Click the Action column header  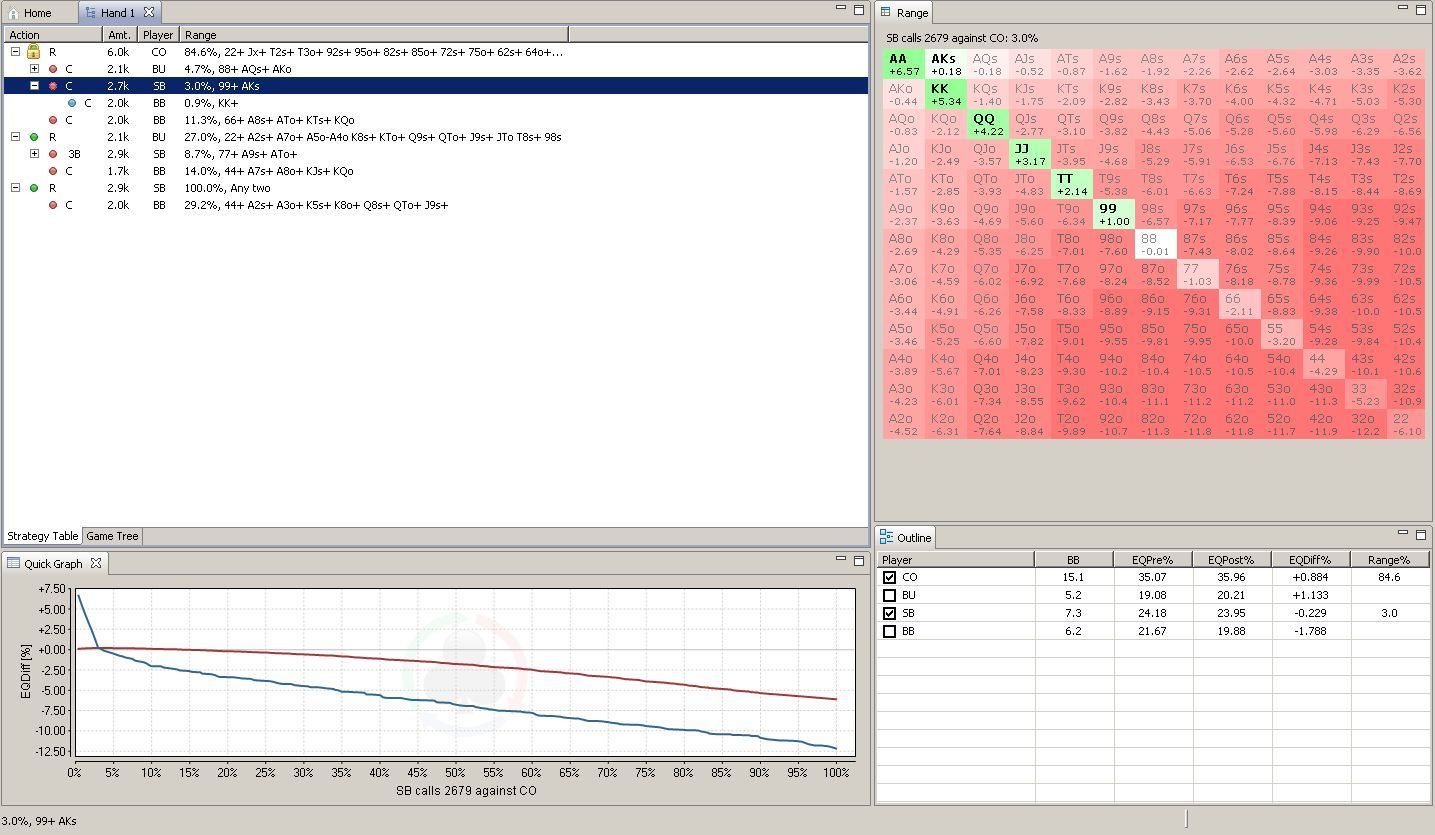coord(52,35)
